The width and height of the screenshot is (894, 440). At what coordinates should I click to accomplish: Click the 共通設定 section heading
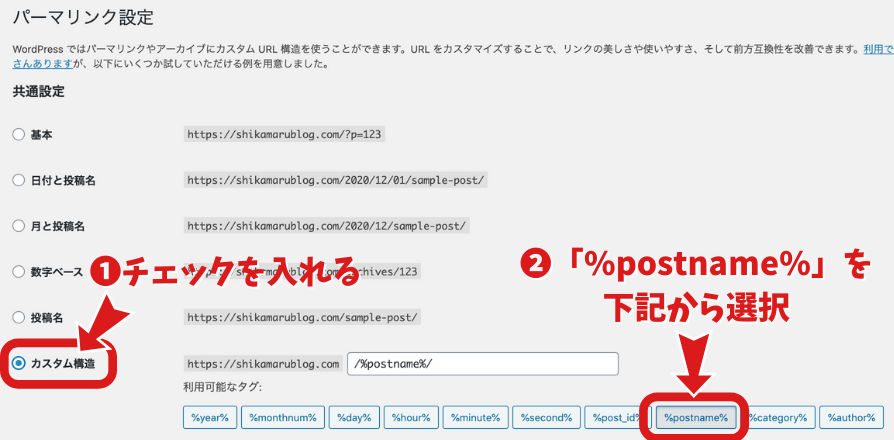coord(38,92)
